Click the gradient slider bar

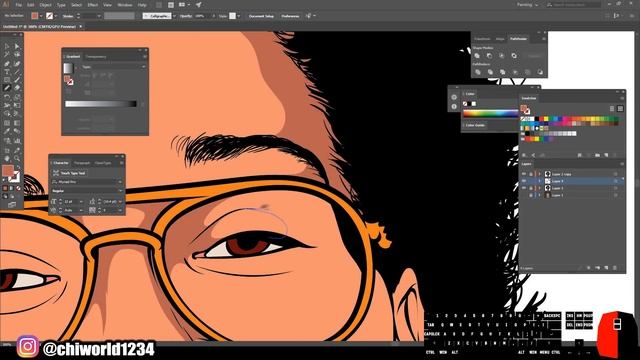pos(101,104)
